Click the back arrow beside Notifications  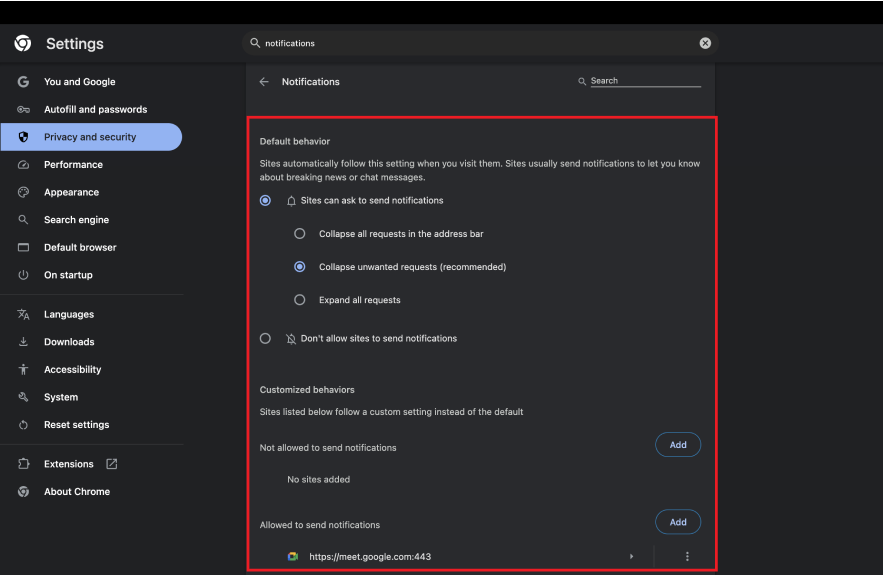click(264, 82)
